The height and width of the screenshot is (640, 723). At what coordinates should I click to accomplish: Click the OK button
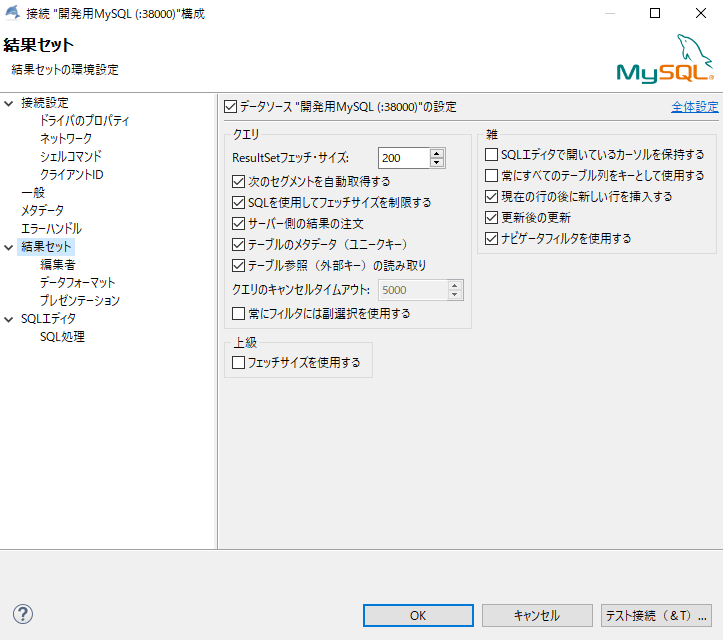click(x=418, y=616)
